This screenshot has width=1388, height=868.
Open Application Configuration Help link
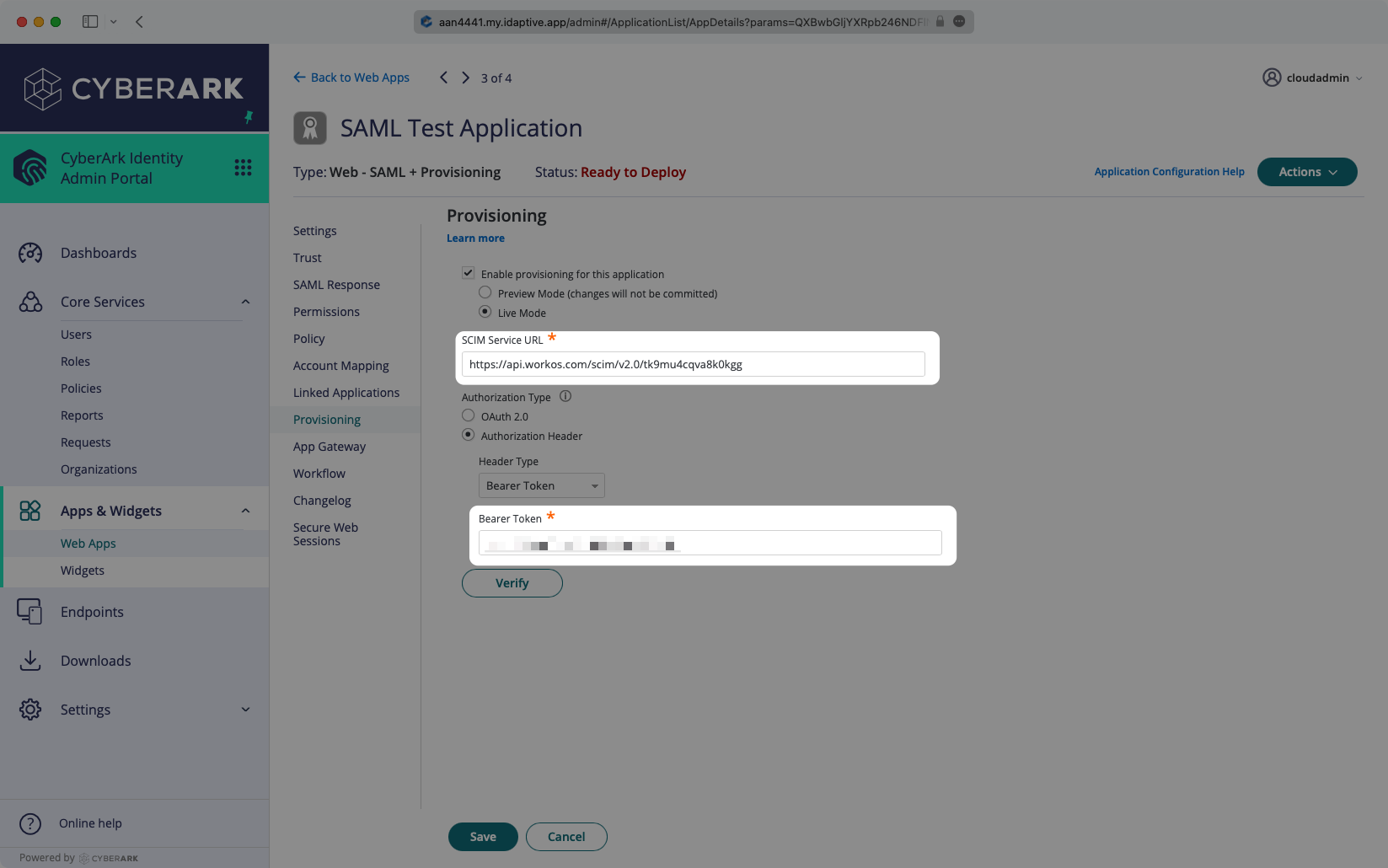pos(1169,172)
